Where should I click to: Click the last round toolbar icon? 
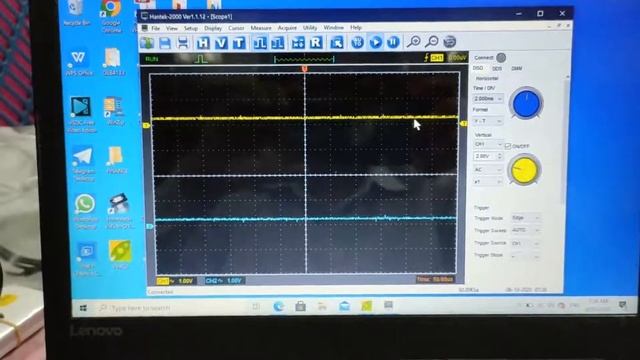click(450, 42)
